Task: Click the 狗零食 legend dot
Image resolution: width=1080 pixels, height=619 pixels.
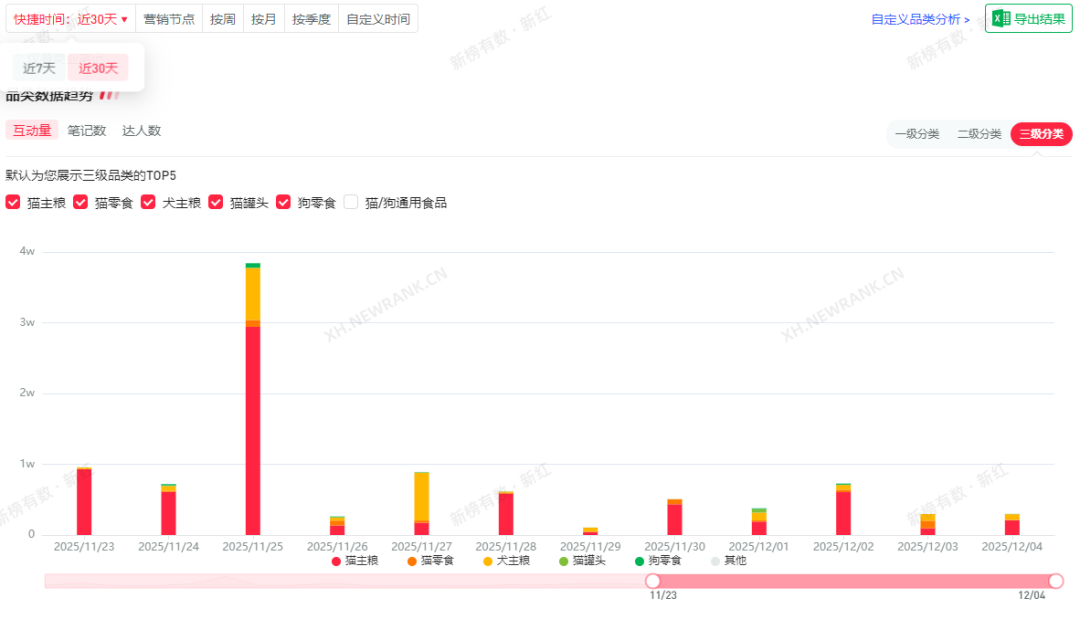Action: (640, 561)
